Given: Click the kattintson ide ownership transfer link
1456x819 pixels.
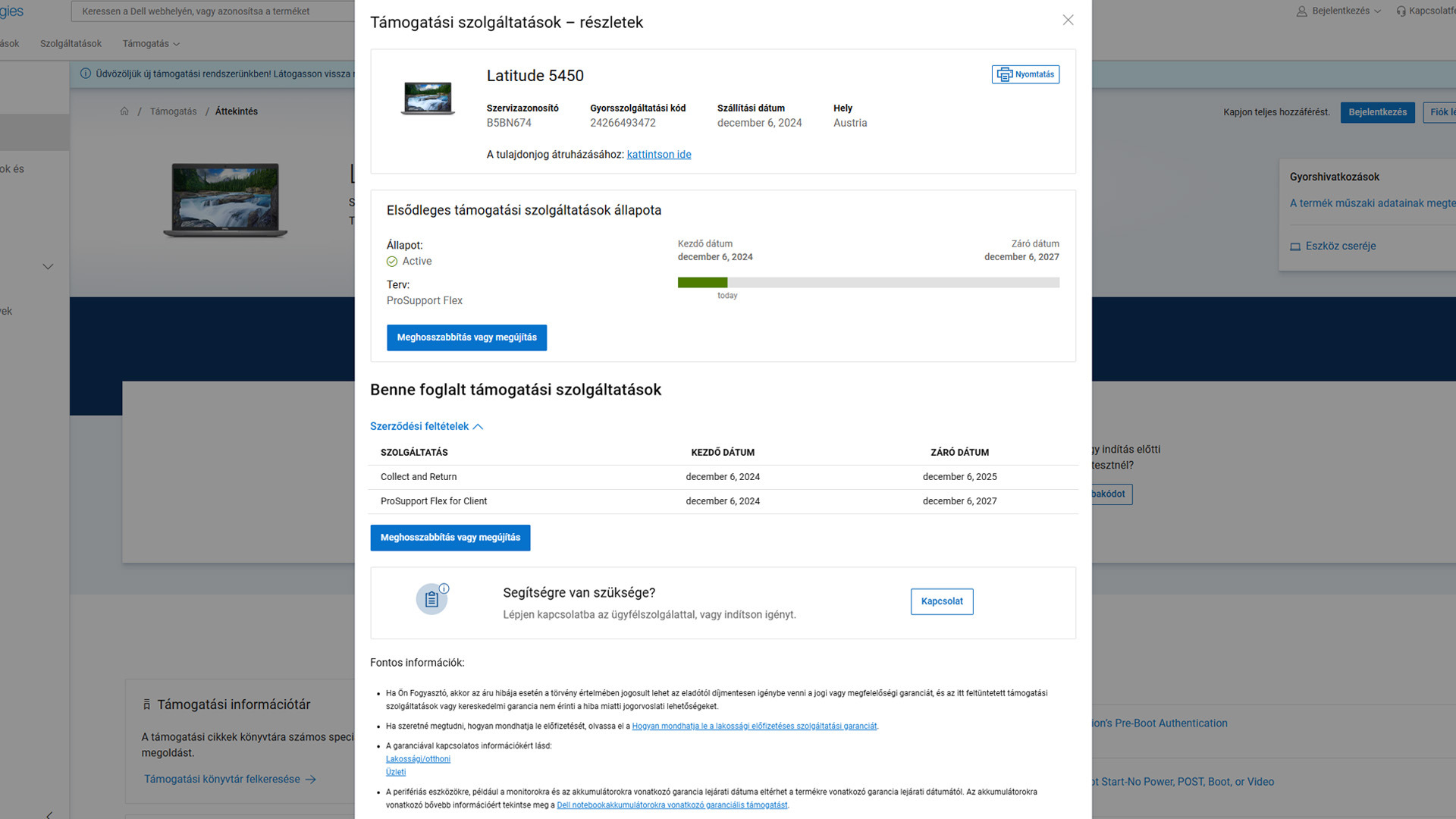Looking at the screenshot, I should (x=658, y=155).
